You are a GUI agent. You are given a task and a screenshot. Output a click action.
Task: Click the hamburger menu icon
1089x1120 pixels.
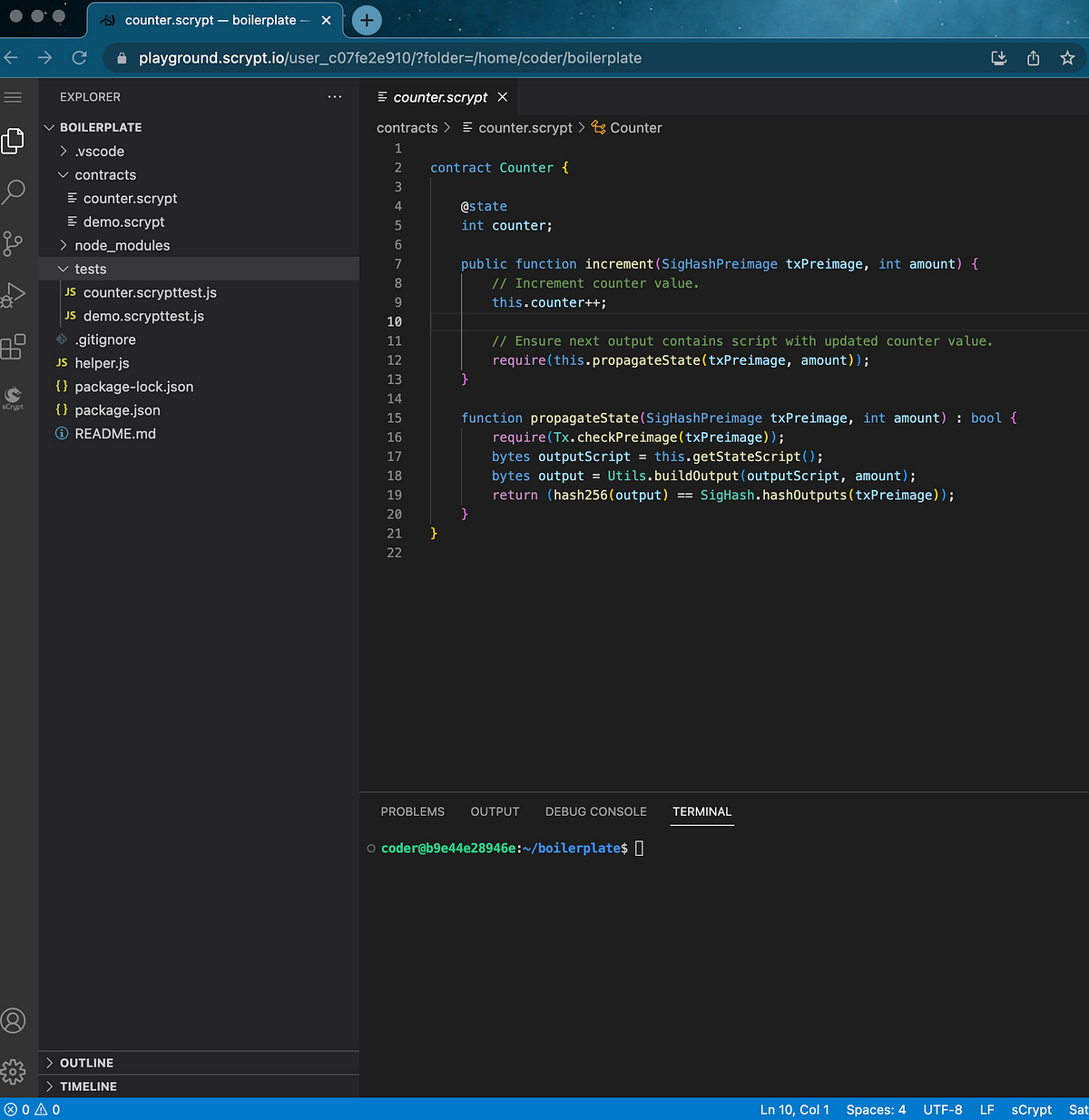coord(14,97)
